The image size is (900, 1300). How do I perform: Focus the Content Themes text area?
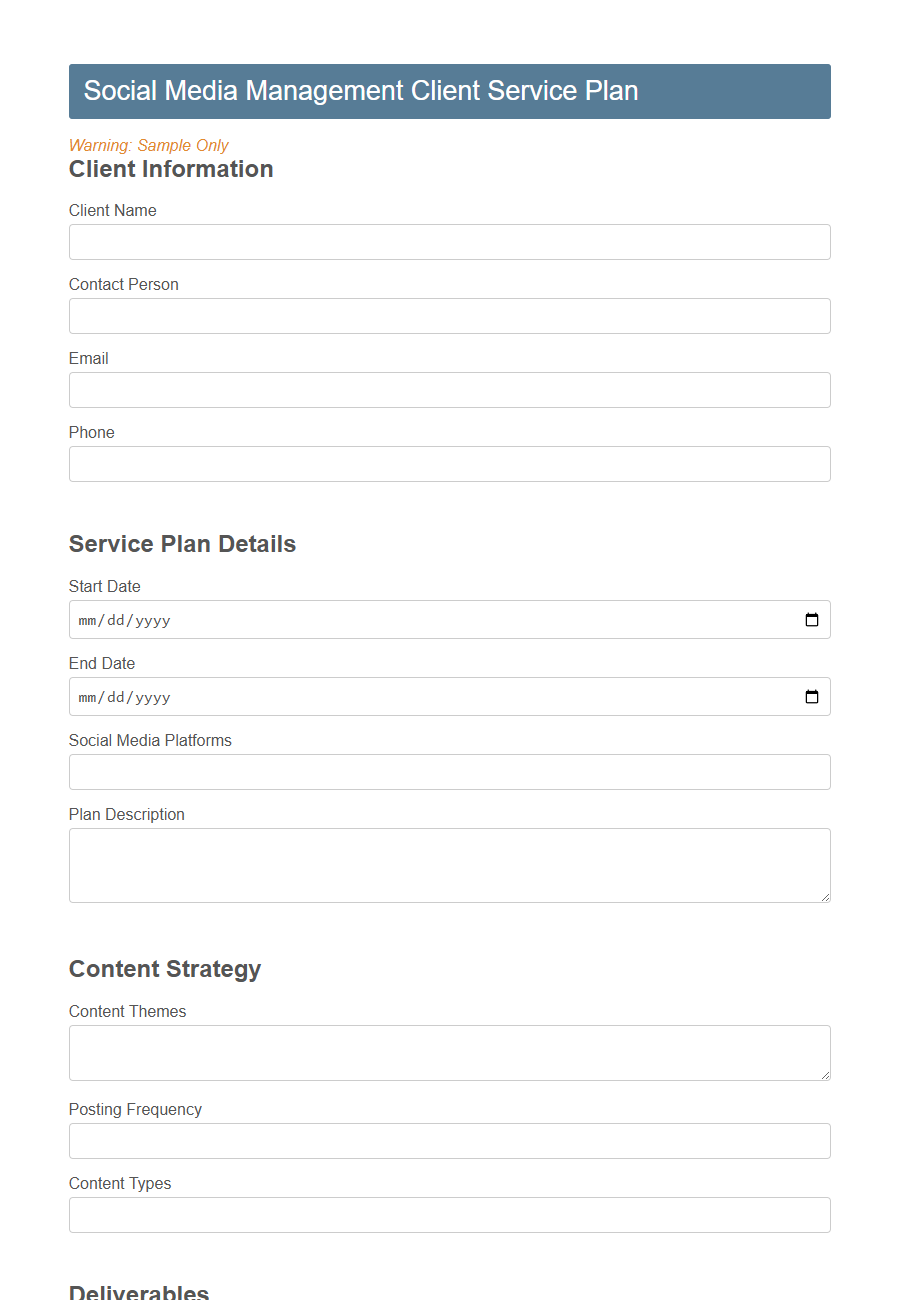click(448, 1052)
